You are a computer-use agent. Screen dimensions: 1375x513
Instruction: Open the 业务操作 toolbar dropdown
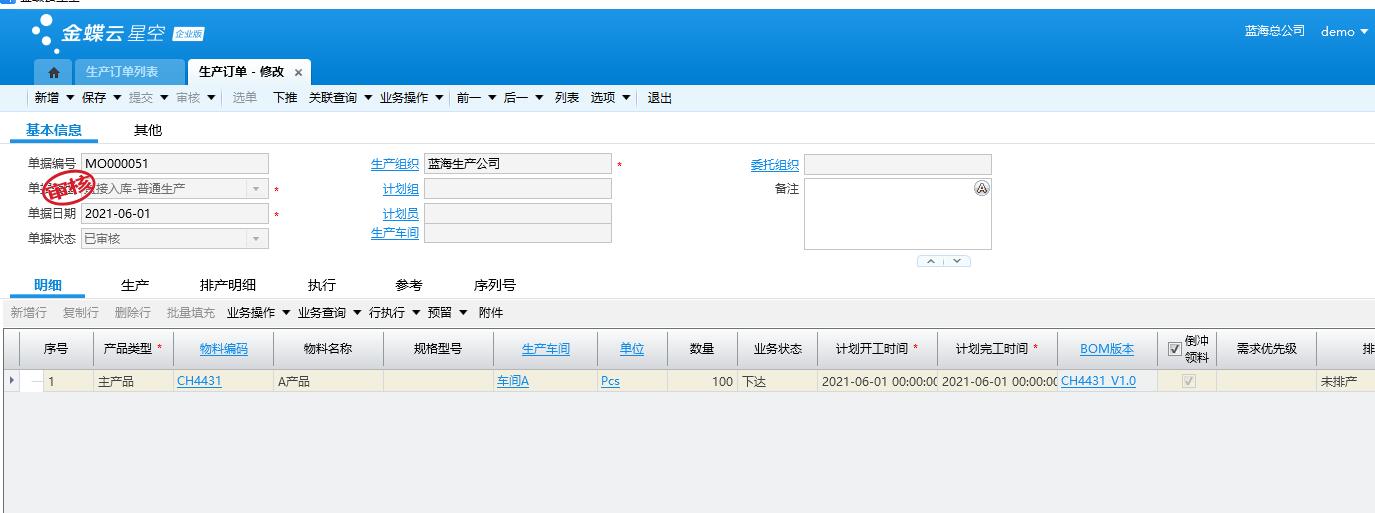411,98
